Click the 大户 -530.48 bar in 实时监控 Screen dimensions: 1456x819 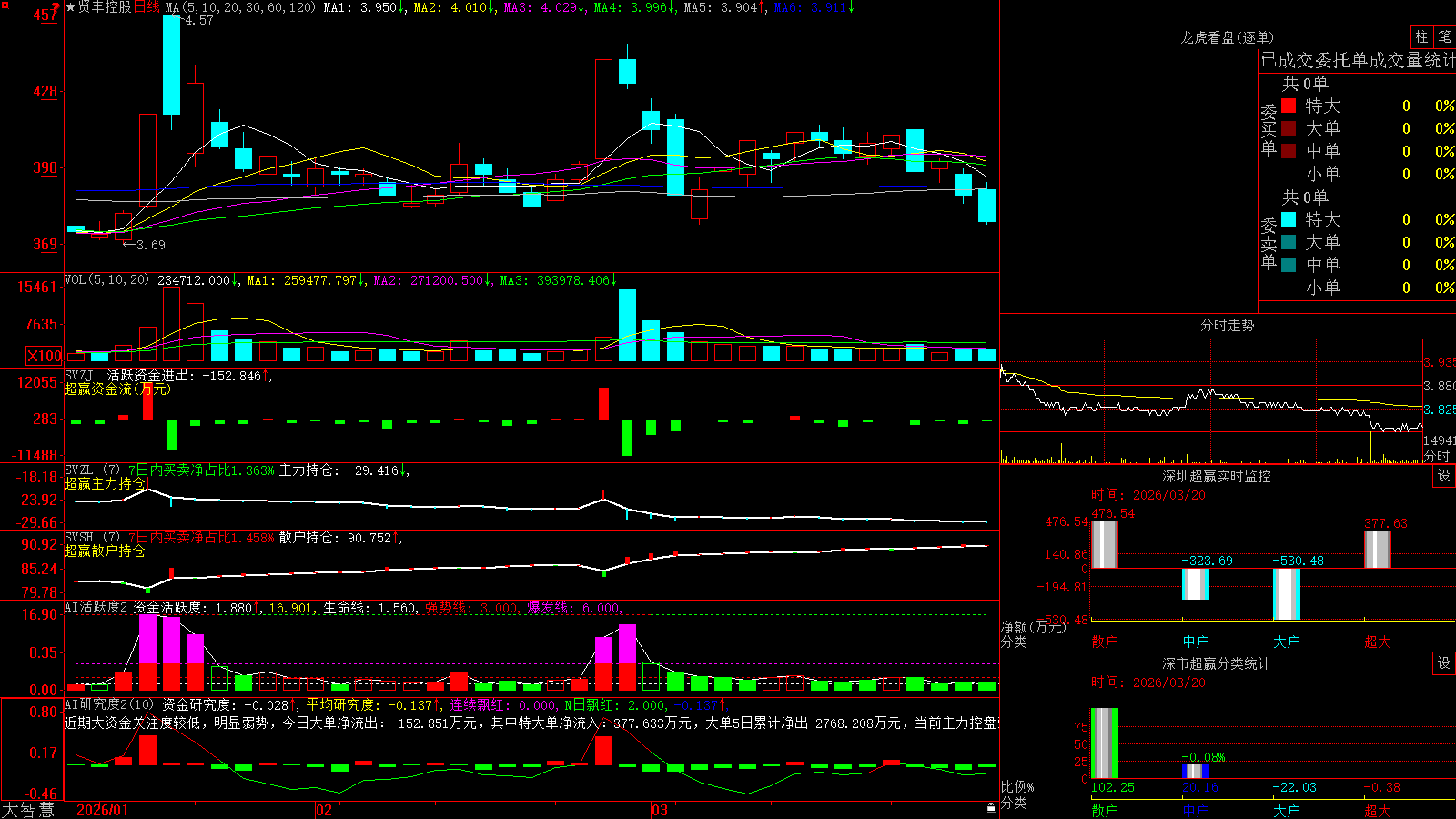coord(1286,594)
